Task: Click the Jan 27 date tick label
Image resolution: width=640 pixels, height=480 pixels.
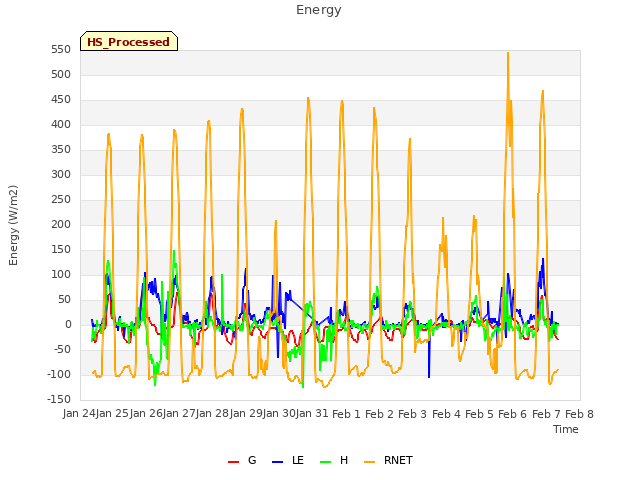Action: coord(179,414)
